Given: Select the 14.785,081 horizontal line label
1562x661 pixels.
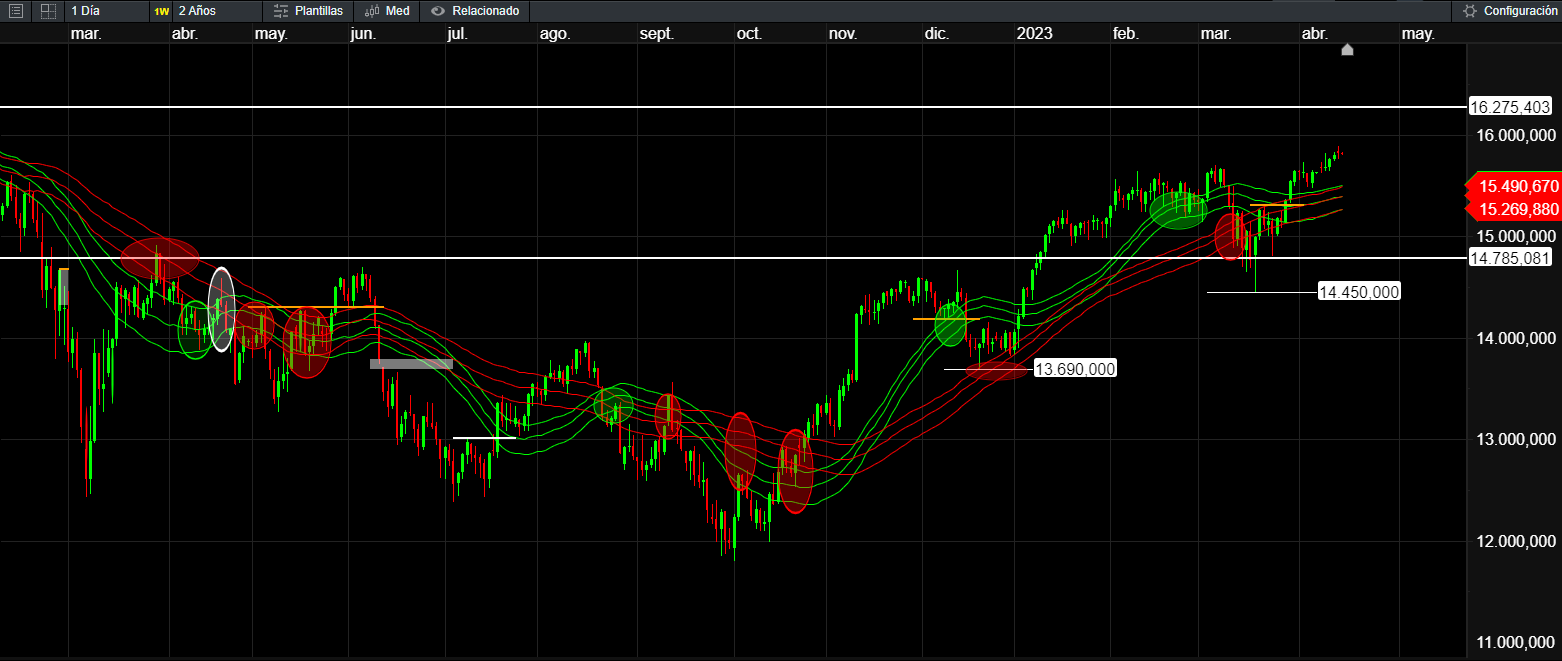Looking at the screenshot, I should [1510, 258].
